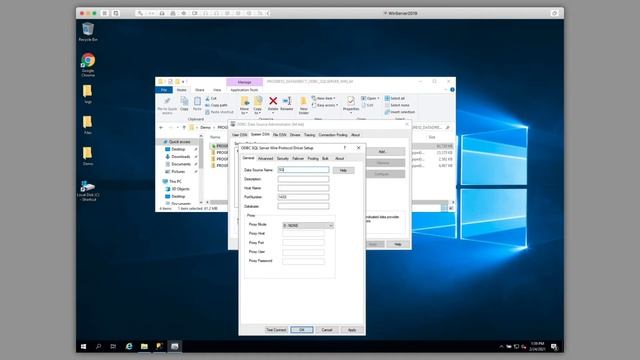Viewport: 640px width, 360px height.
Task: Switch to Connection Pooling tab
Action: (333, 135)
